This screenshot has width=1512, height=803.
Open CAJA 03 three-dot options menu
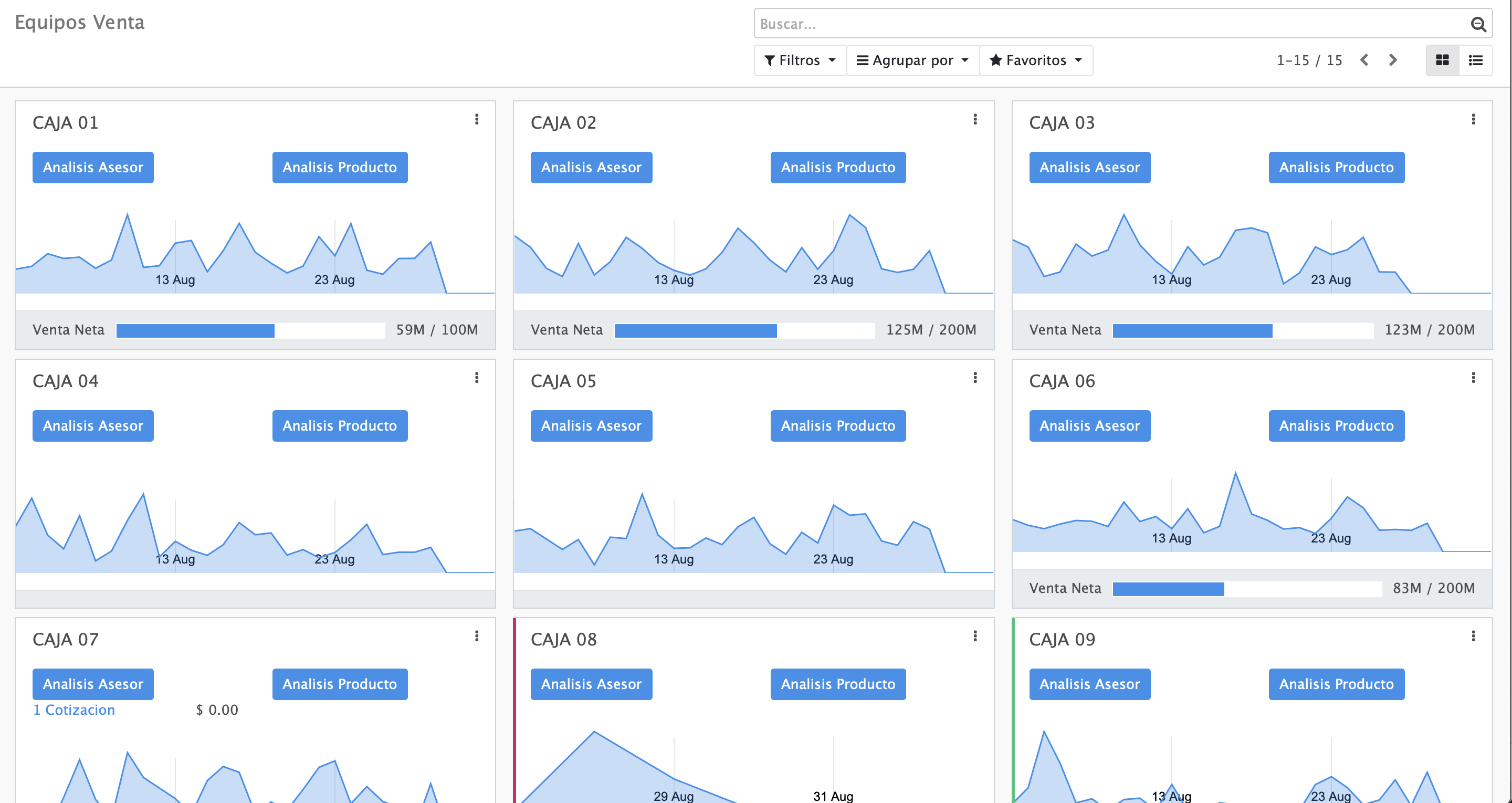point(1473,120)
